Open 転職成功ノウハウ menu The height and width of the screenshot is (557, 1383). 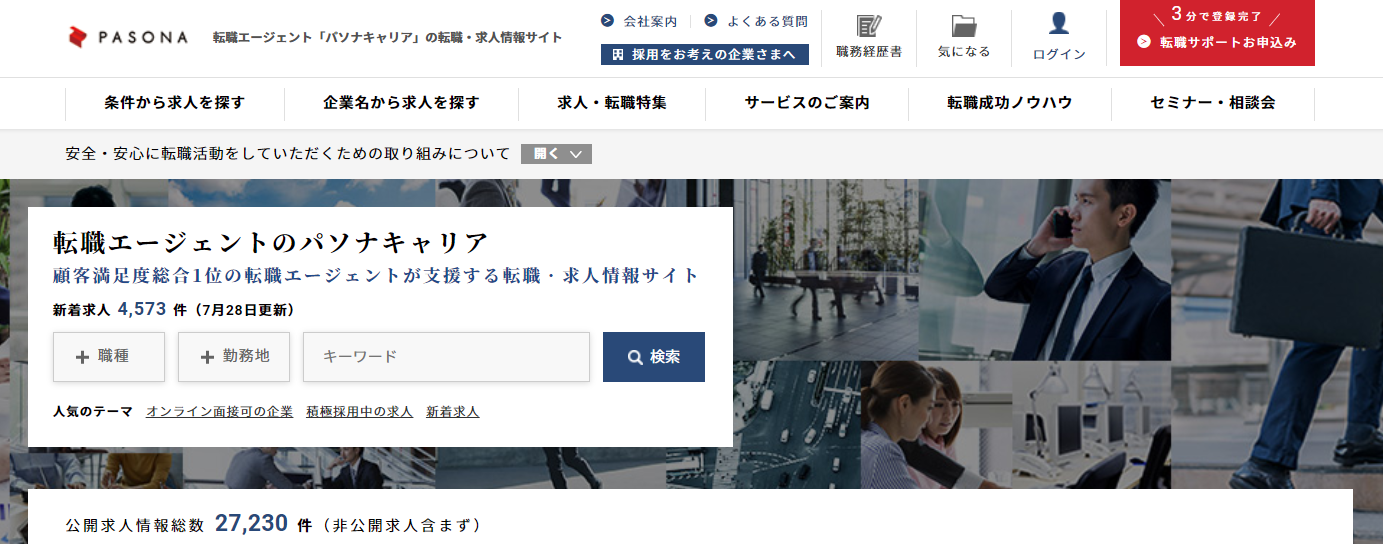[1010, 103]
